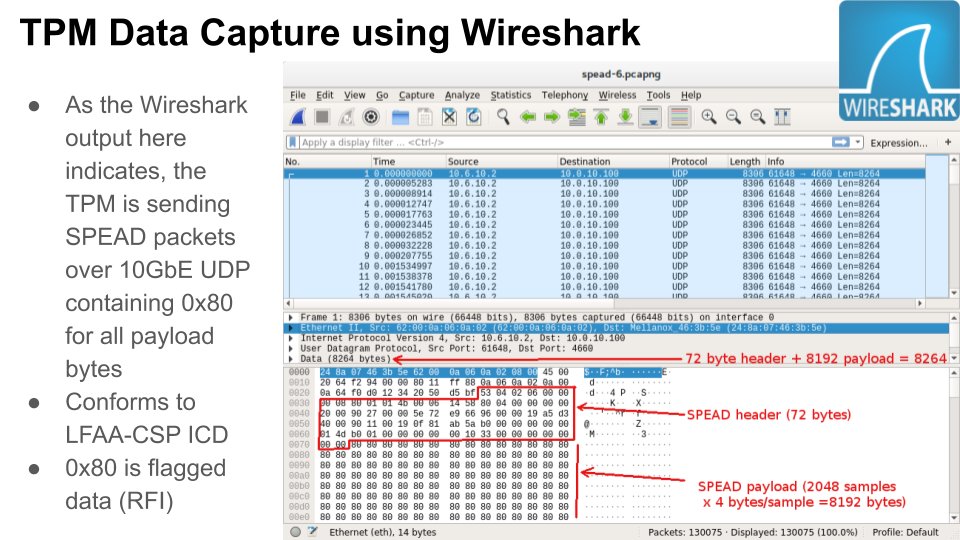The width and height of the screenshot is (960, 540).
Task: Toggle packet list colorization
Action: pyautogui.click(x=679, y=116)
